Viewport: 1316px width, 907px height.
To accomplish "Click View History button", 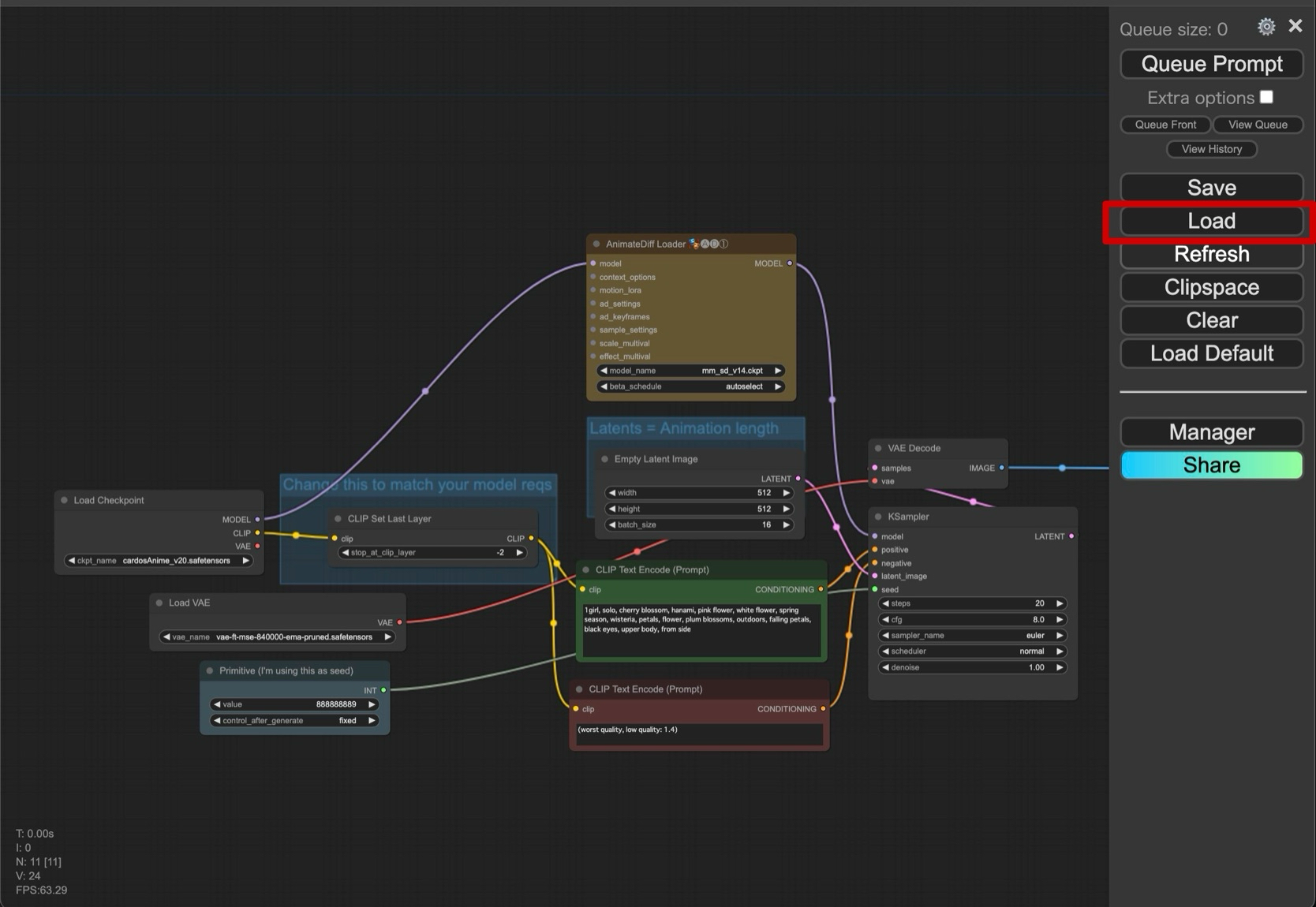I will point(1211,149).
